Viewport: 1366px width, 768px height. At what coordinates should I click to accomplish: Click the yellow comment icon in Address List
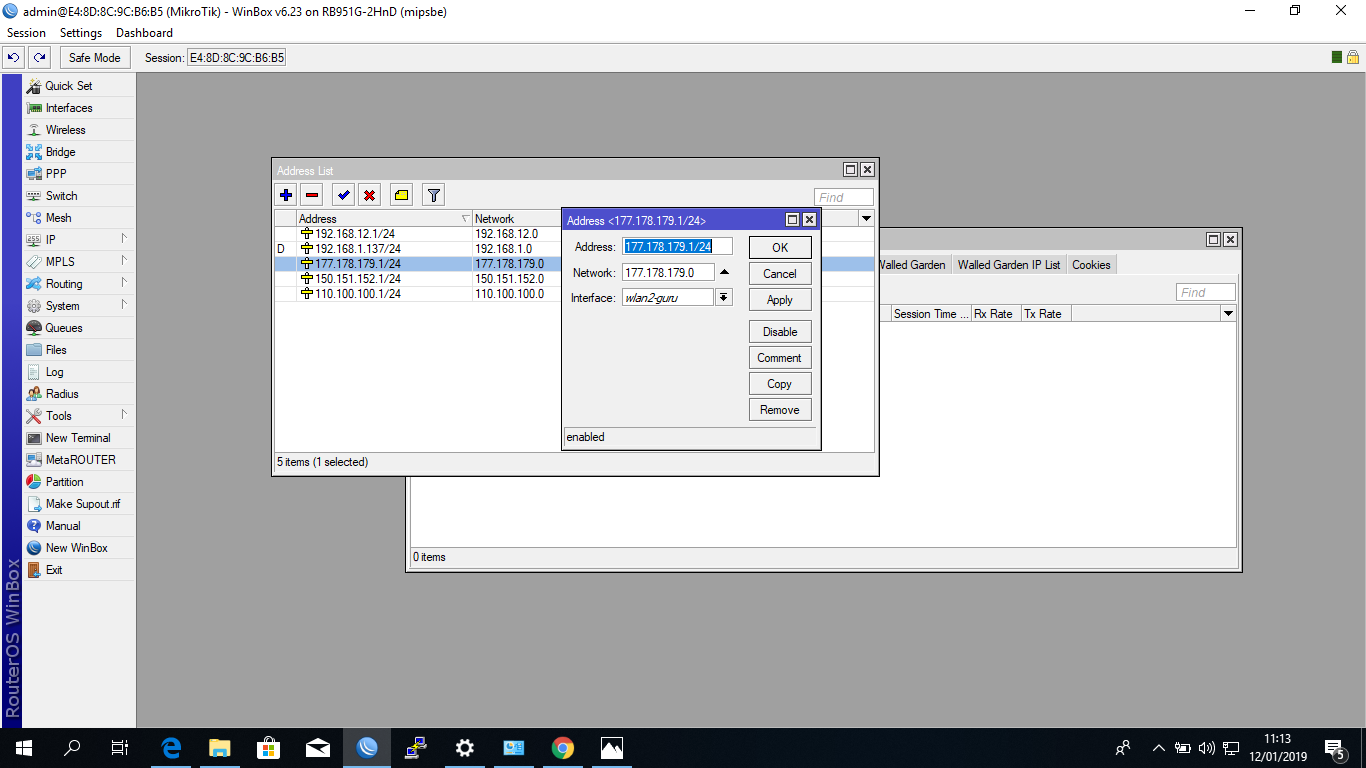[401, 195]
